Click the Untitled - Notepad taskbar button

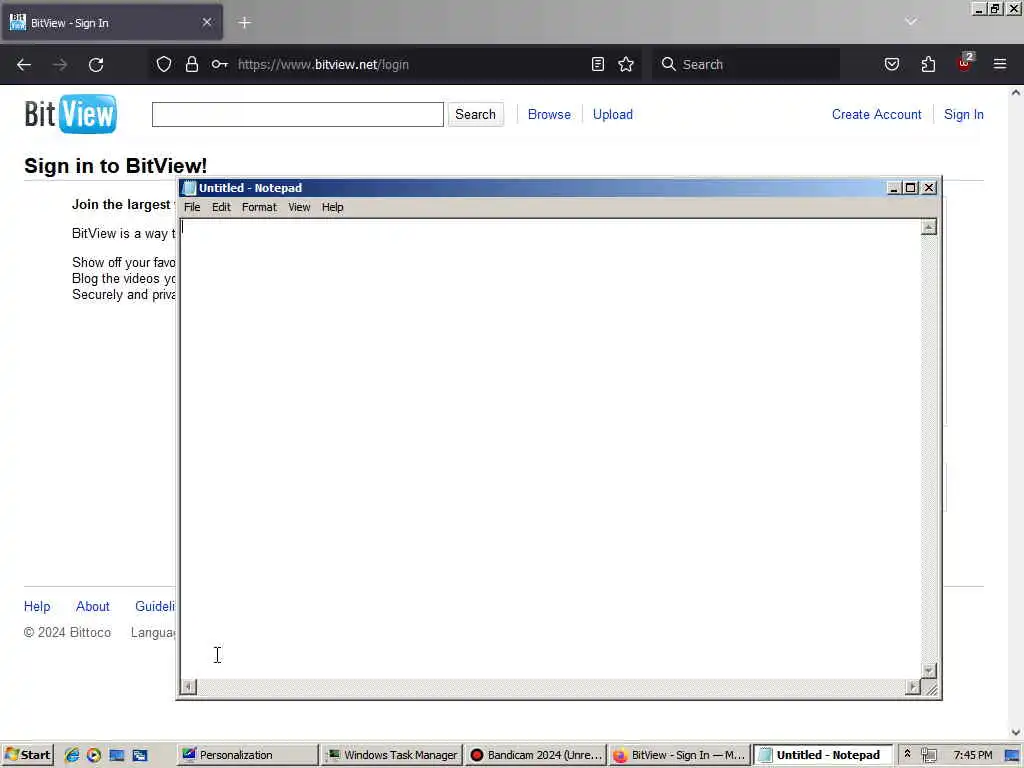824,755
